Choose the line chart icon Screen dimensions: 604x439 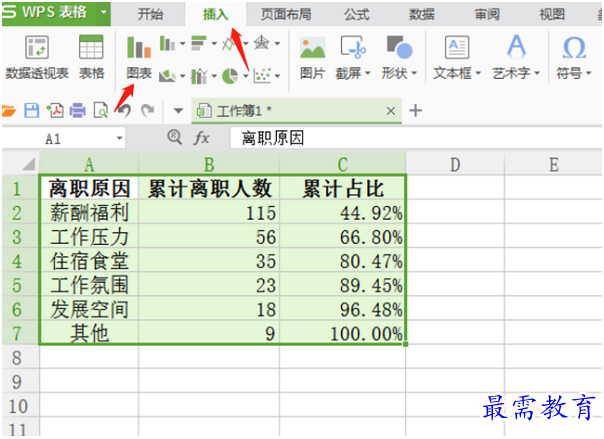[230, 43]
